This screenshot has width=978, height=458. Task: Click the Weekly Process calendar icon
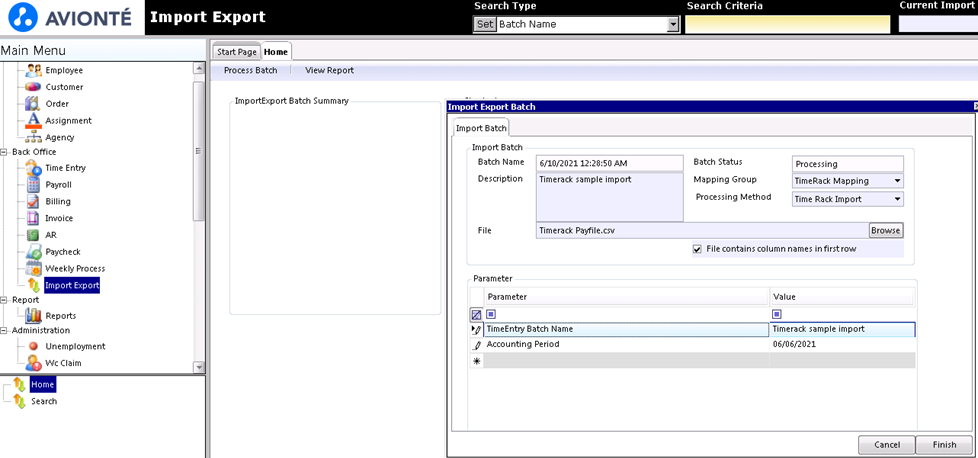pos(34,269)
